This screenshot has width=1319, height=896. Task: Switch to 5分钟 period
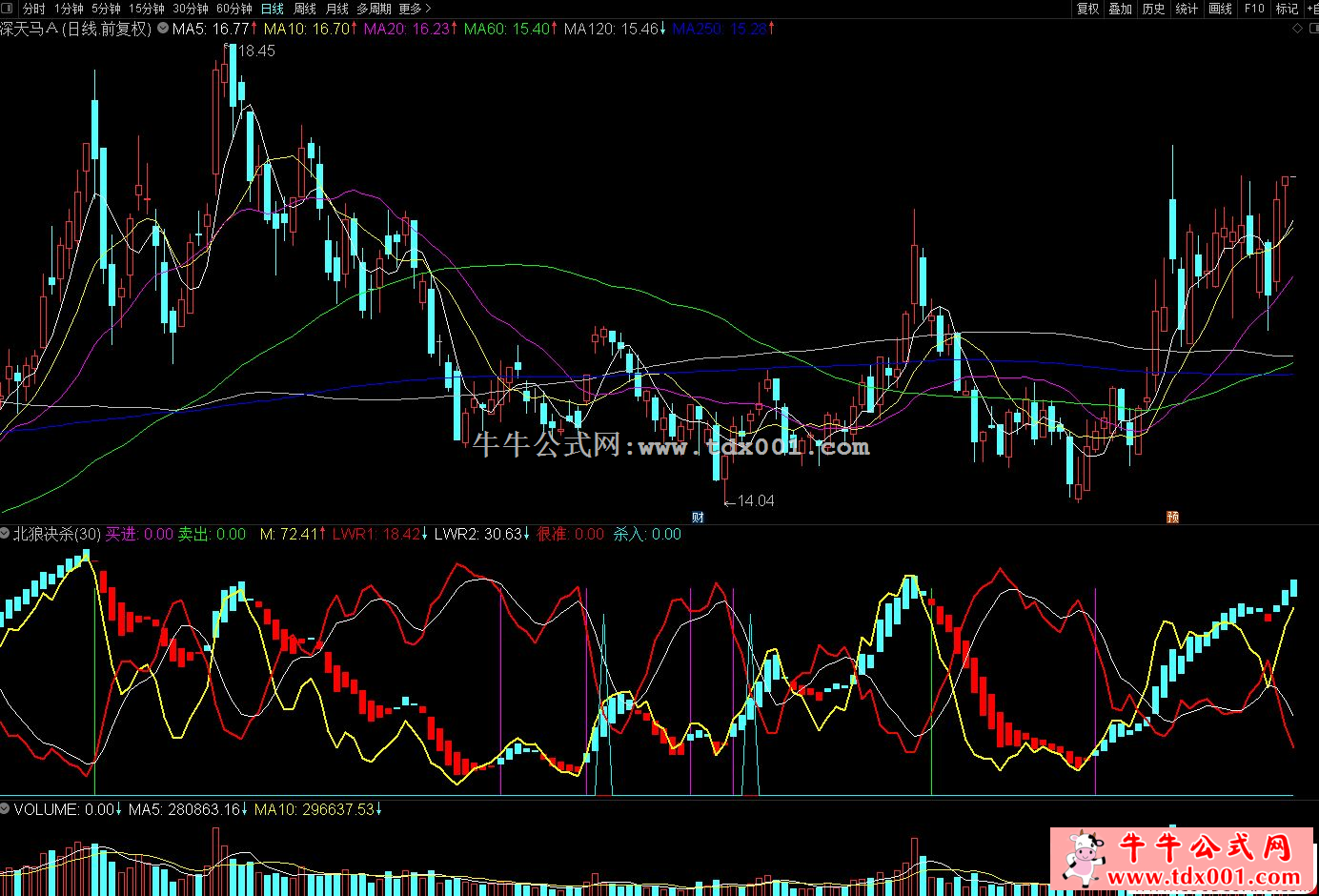coord(106,9)
